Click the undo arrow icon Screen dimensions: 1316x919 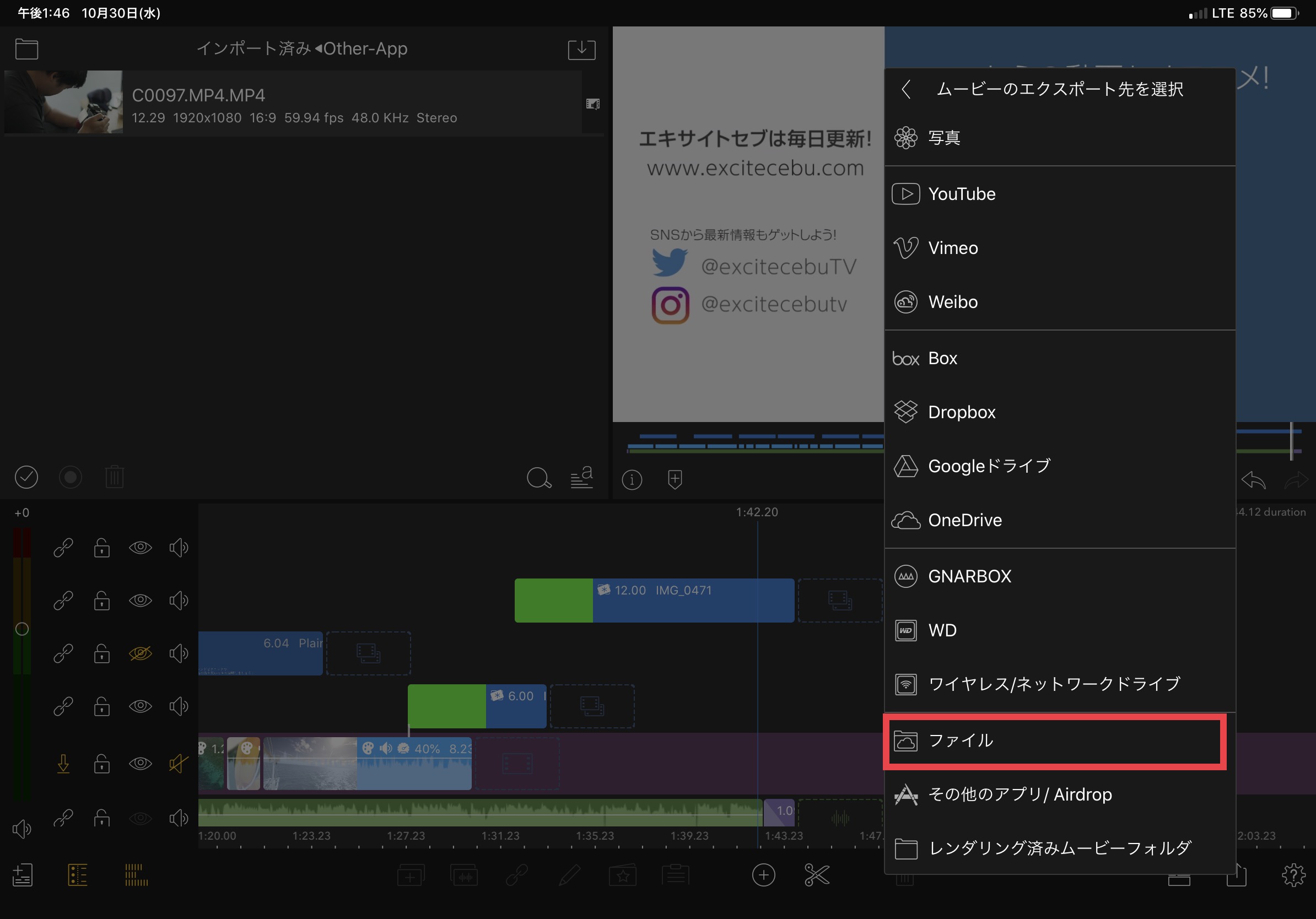tap(1253, 479)
